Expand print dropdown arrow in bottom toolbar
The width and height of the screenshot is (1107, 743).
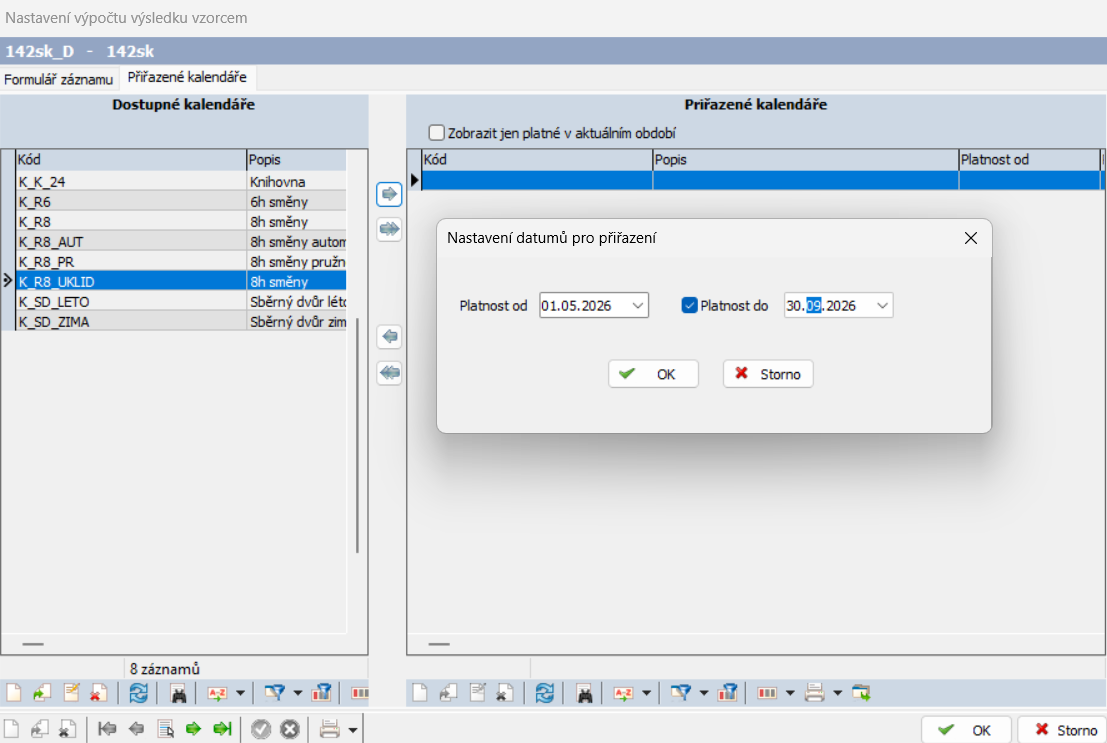(352, 729)
